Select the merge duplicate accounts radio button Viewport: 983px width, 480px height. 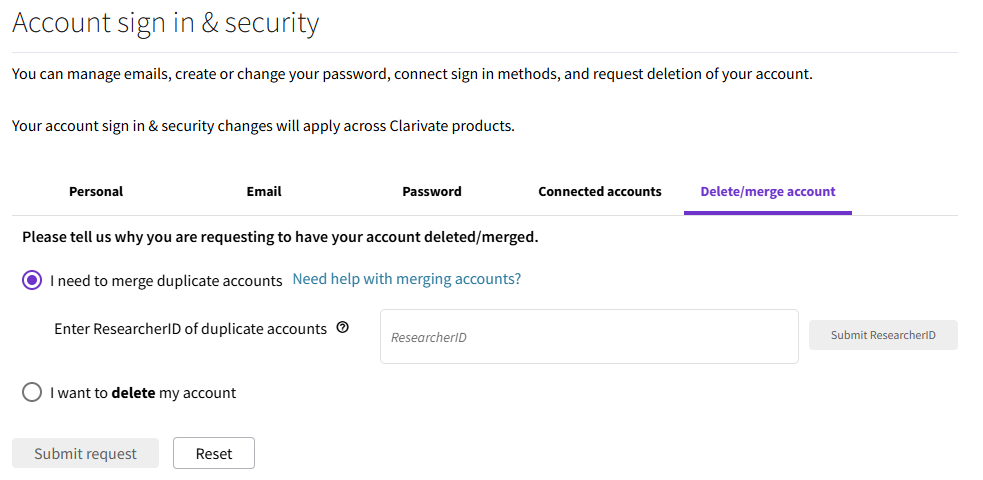[32, 280]
